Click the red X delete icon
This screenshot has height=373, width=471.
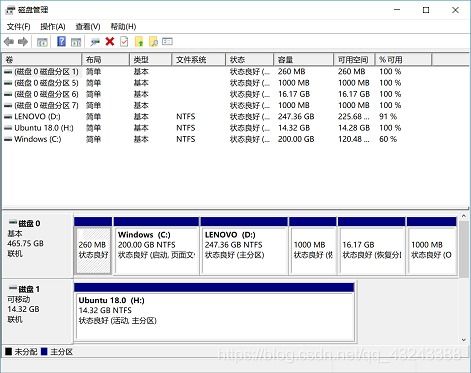[x=110, y=41]
